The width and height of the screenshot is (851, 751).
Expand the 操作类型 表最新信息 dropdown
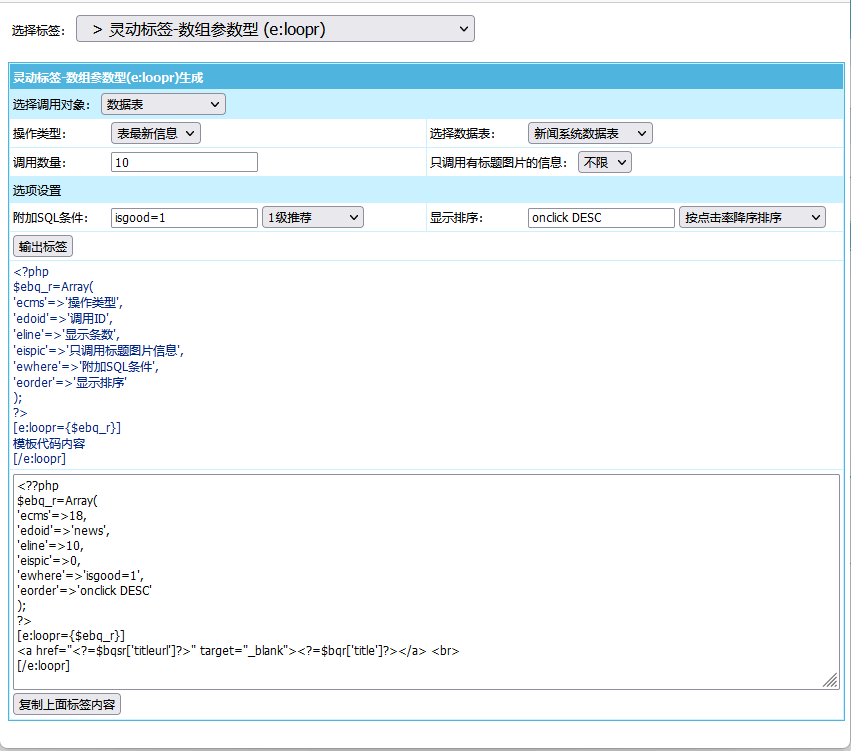pos(155,132)
